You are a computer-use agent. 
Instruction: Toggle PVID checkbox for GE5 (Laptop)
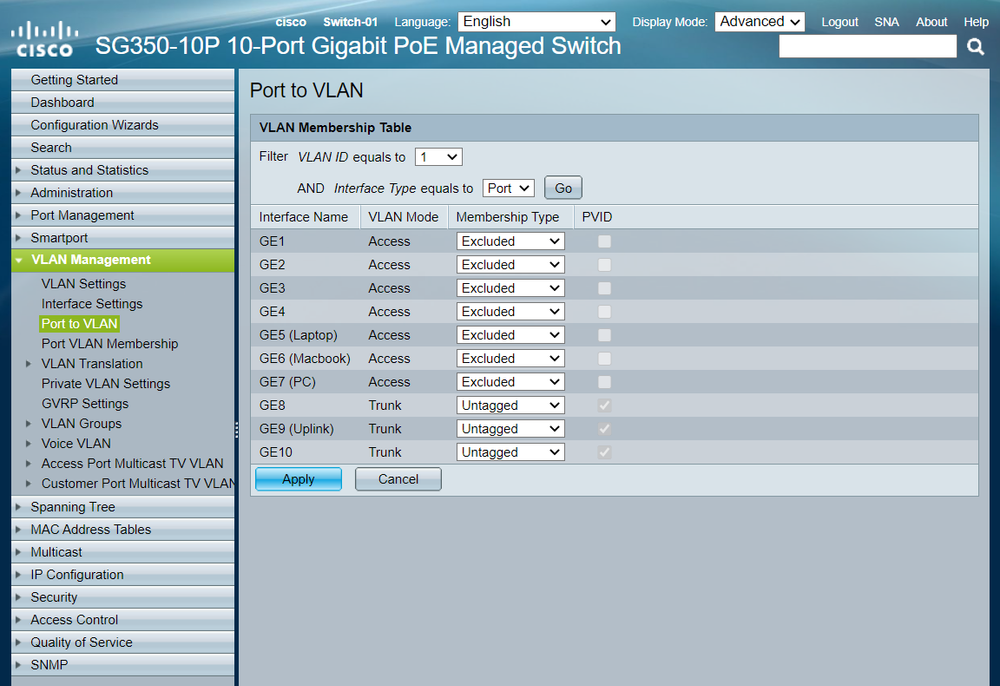604,335
